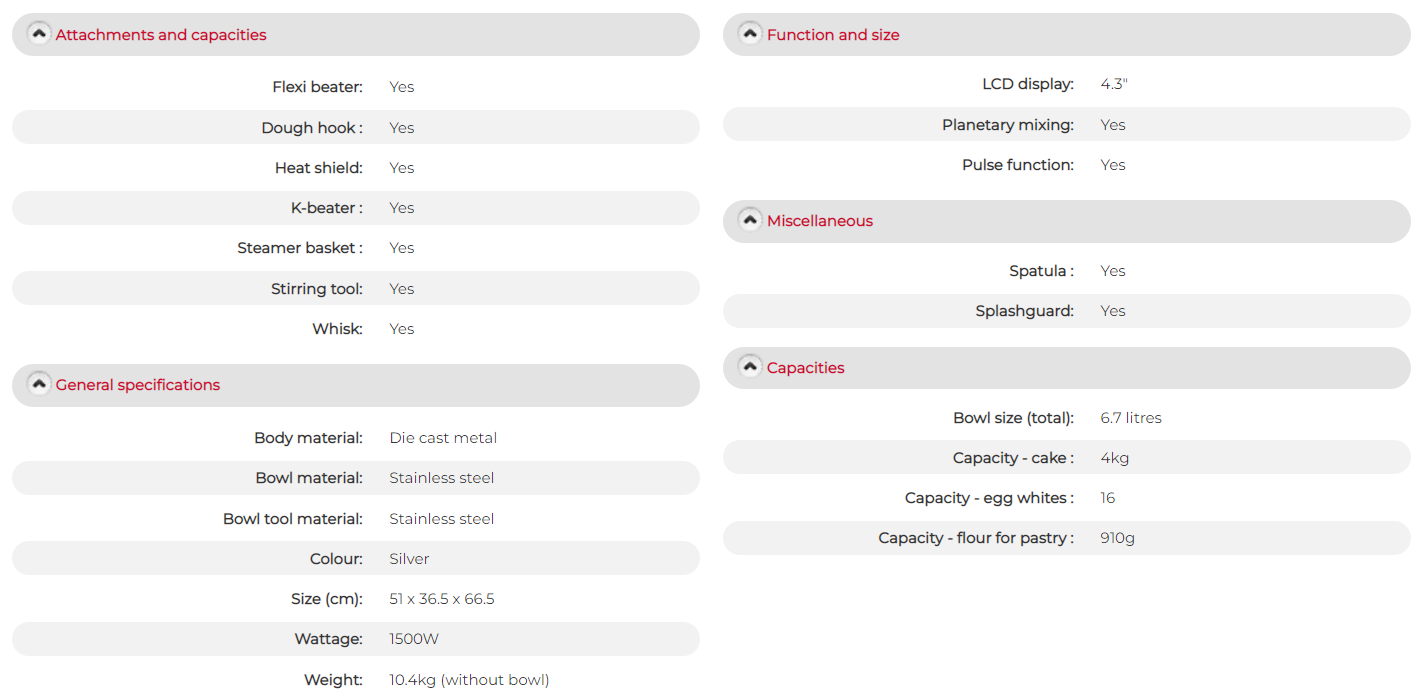The width and height of the screenshot is (1417, 696).
Task: Collapse the General specifications section title
Action: point(138,385)
